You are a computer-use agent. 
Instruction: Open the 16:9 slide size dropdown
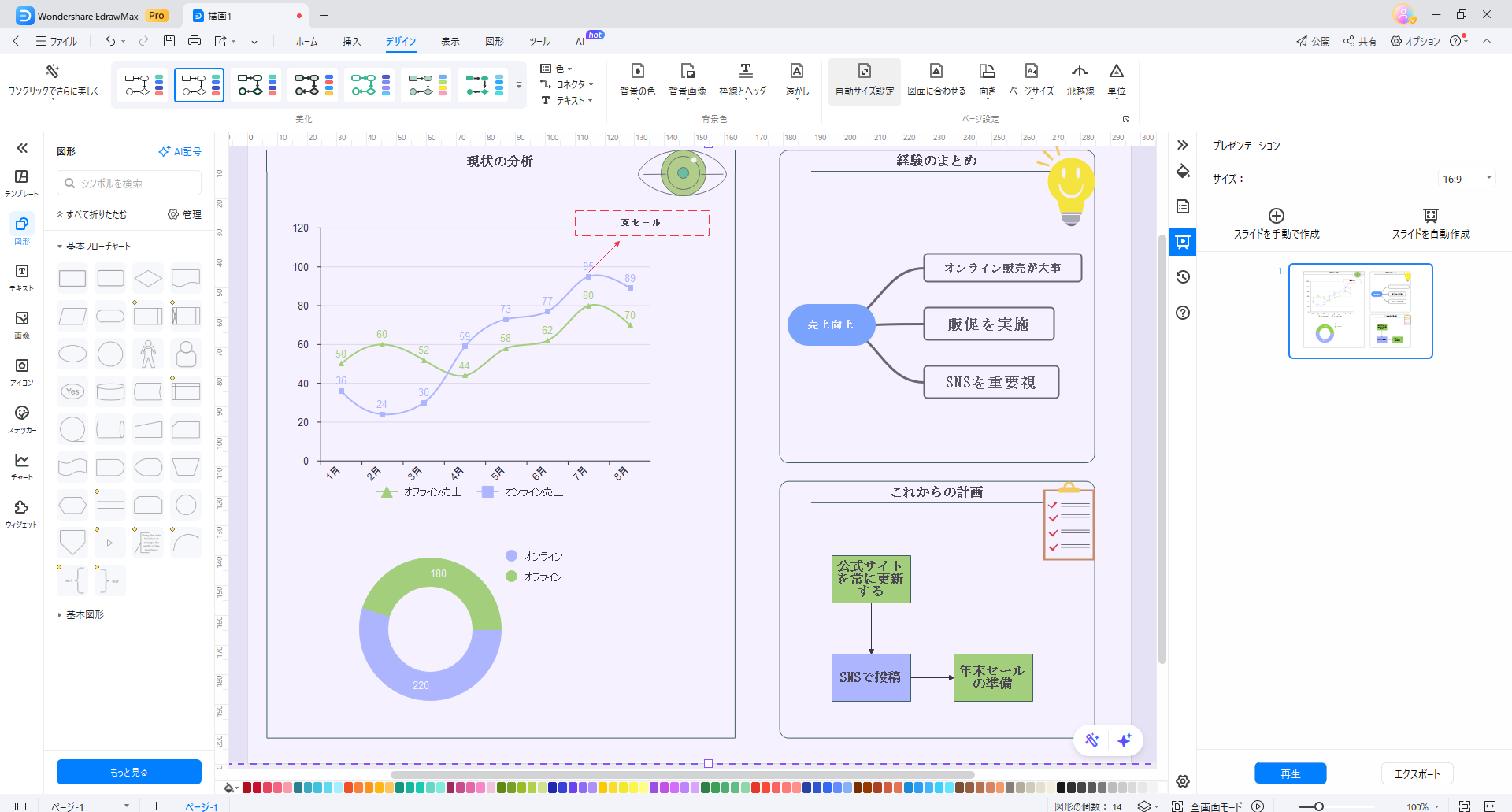click(x=1465, y=178)
